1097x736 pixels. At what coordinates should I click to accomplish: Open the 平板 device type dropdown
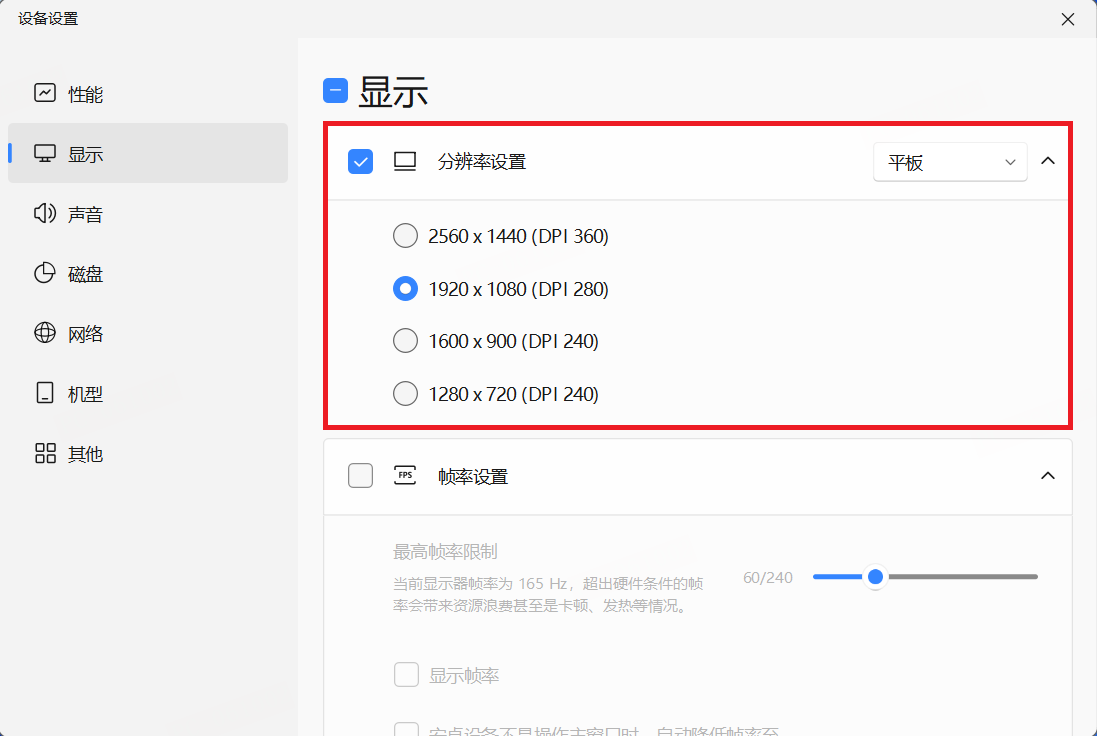point(949,162)
